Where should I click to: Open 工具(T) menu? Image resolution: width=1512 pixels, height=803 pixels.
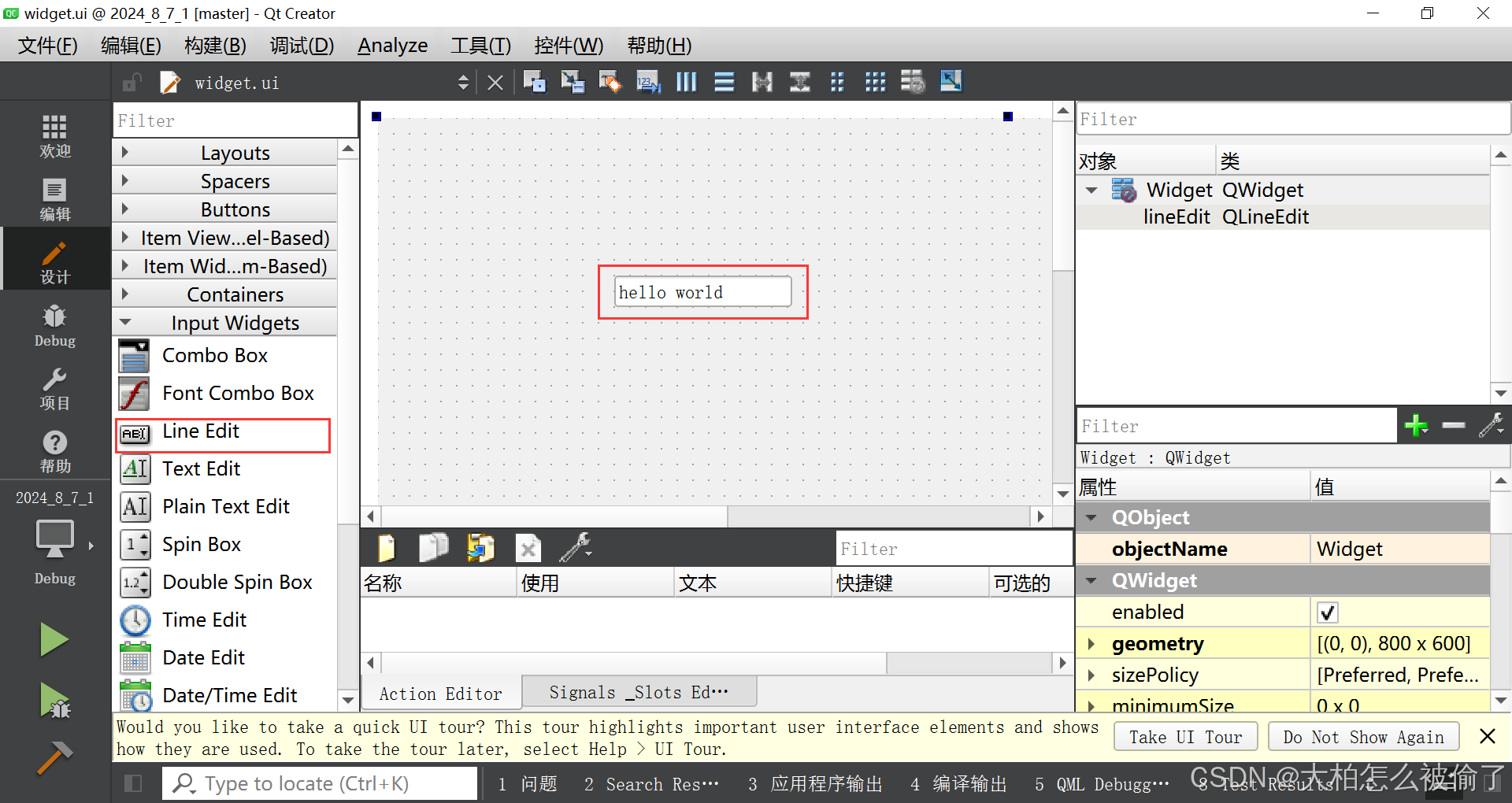tap(480, 46)
